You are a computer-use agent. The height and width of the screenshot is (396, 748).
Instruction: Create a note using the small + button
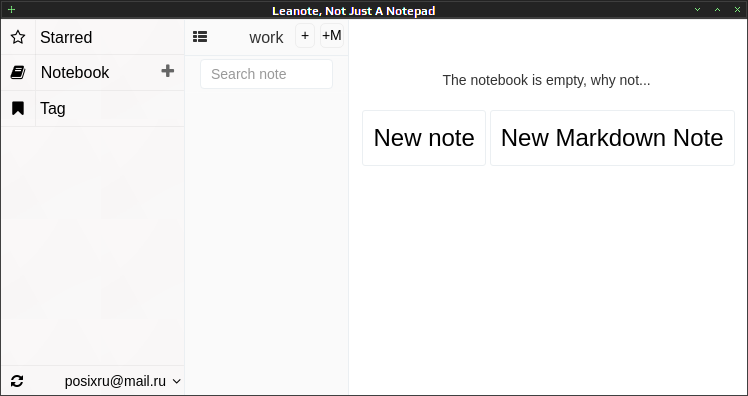coord(305,36)
